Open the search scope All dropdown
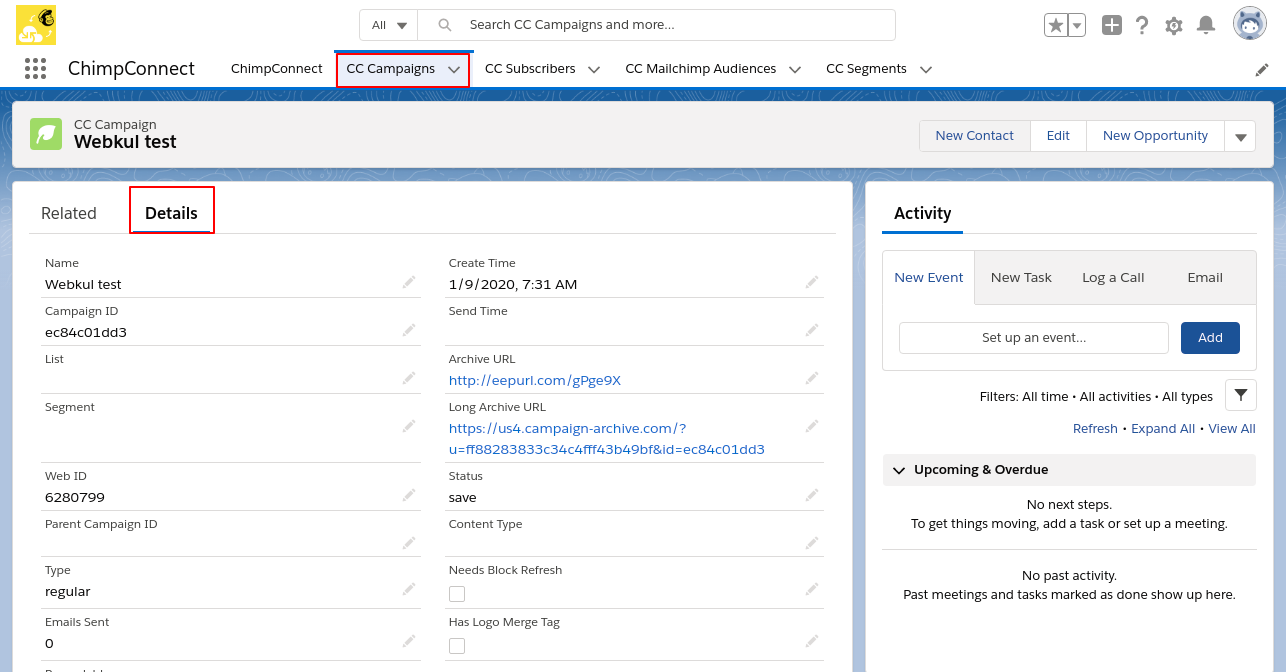 (x=389, y=25)
